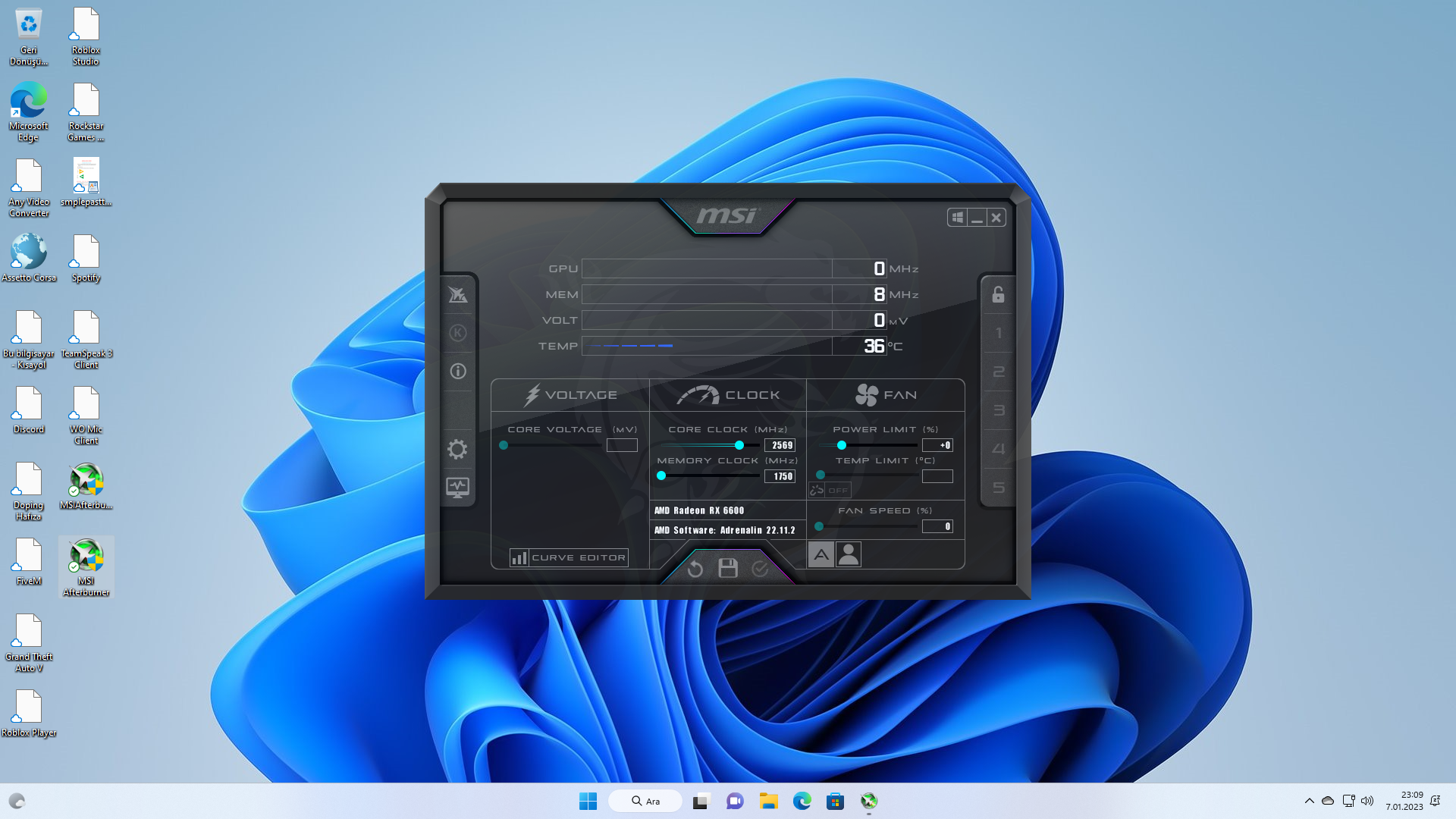Image resolution: width=1456 pixels, height=819 pixels.
Task: Click the Memory Clock value field
Action: coord(780,476)
